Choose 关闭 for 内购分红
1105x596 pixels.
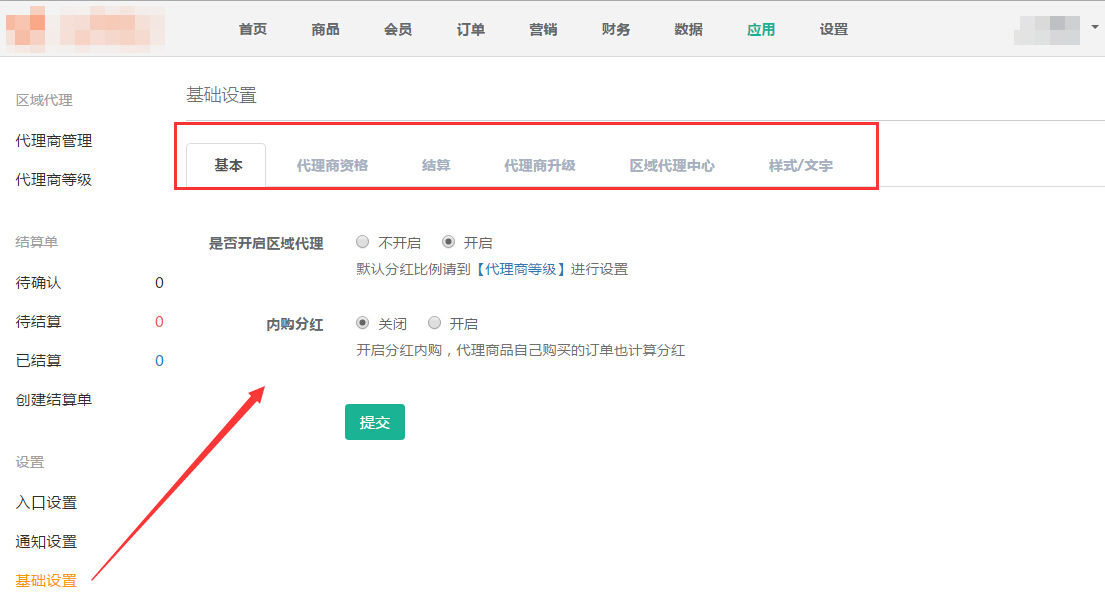coord(363,324)
